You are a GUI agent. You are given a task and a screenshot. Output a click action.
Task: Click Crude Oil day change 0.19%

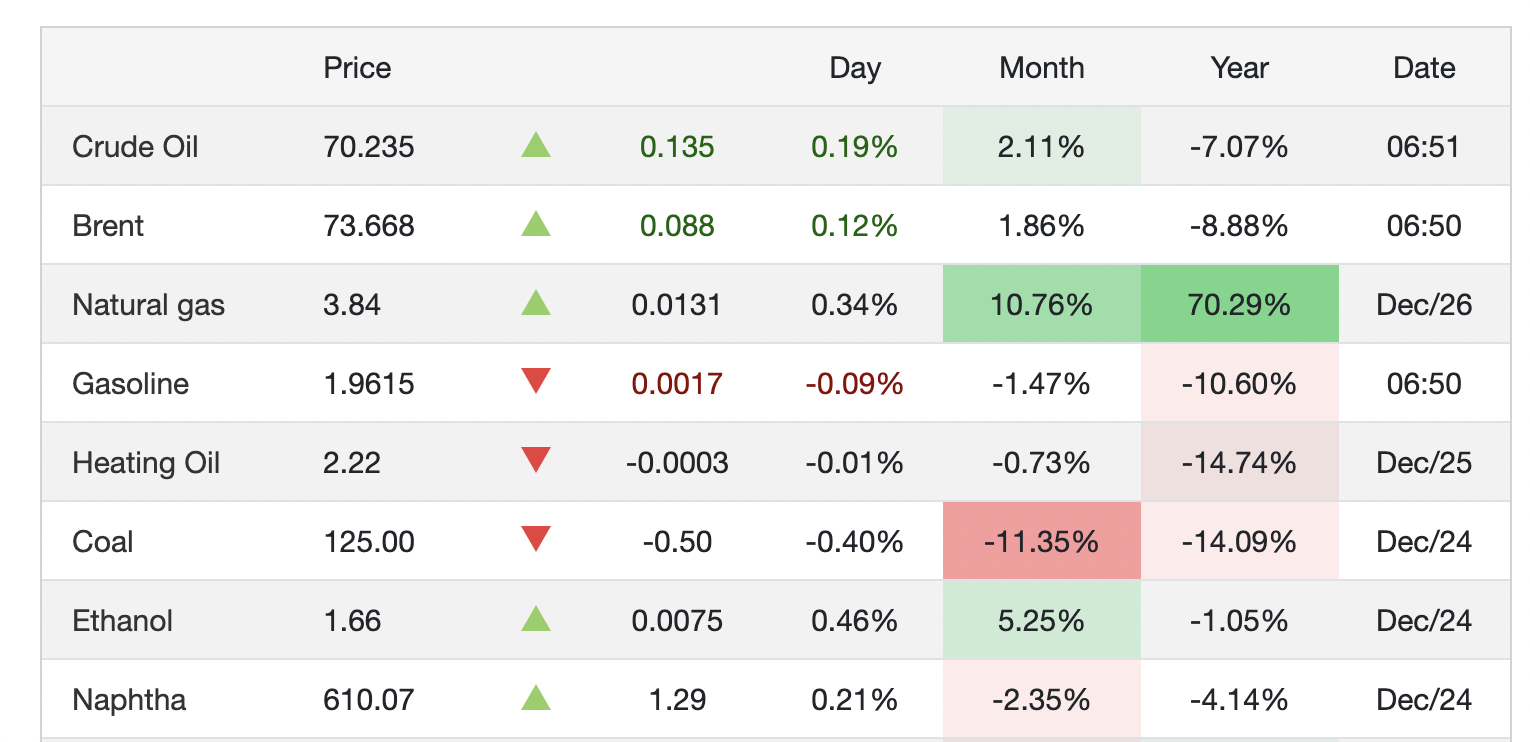coord(854,147)
